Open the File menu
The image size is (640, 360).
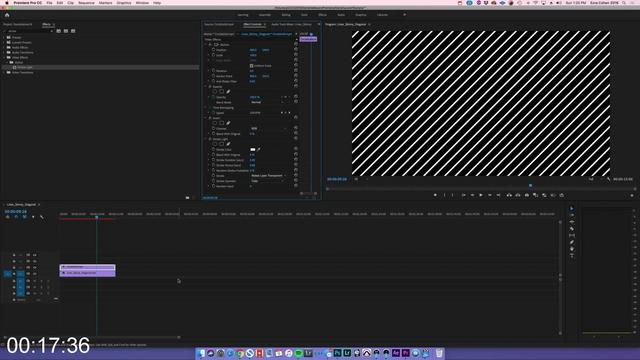point(49,3)
